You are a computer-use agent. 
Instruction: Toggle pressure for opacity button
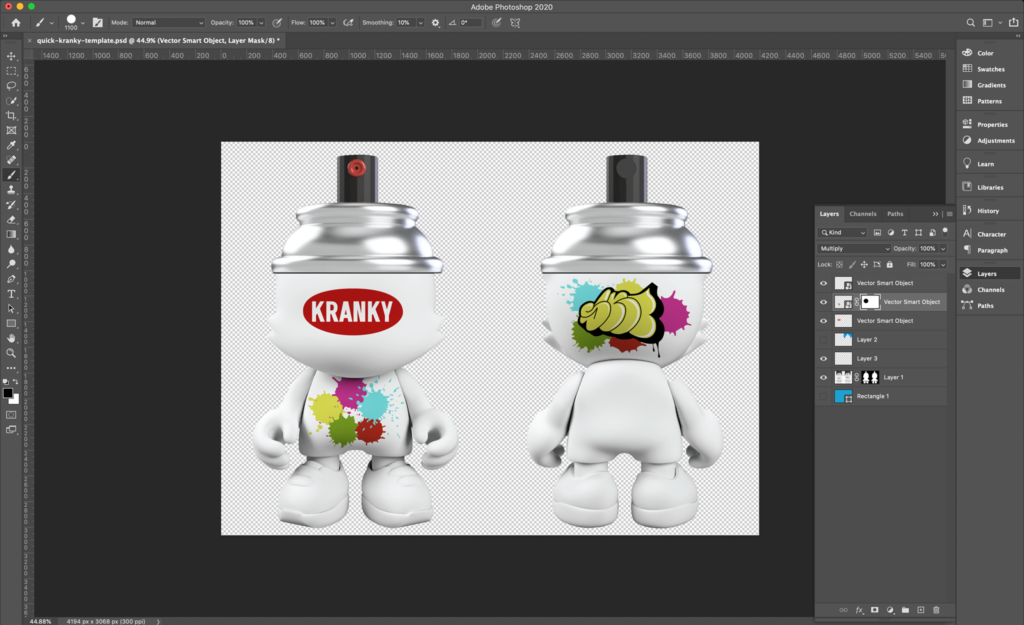277,22
